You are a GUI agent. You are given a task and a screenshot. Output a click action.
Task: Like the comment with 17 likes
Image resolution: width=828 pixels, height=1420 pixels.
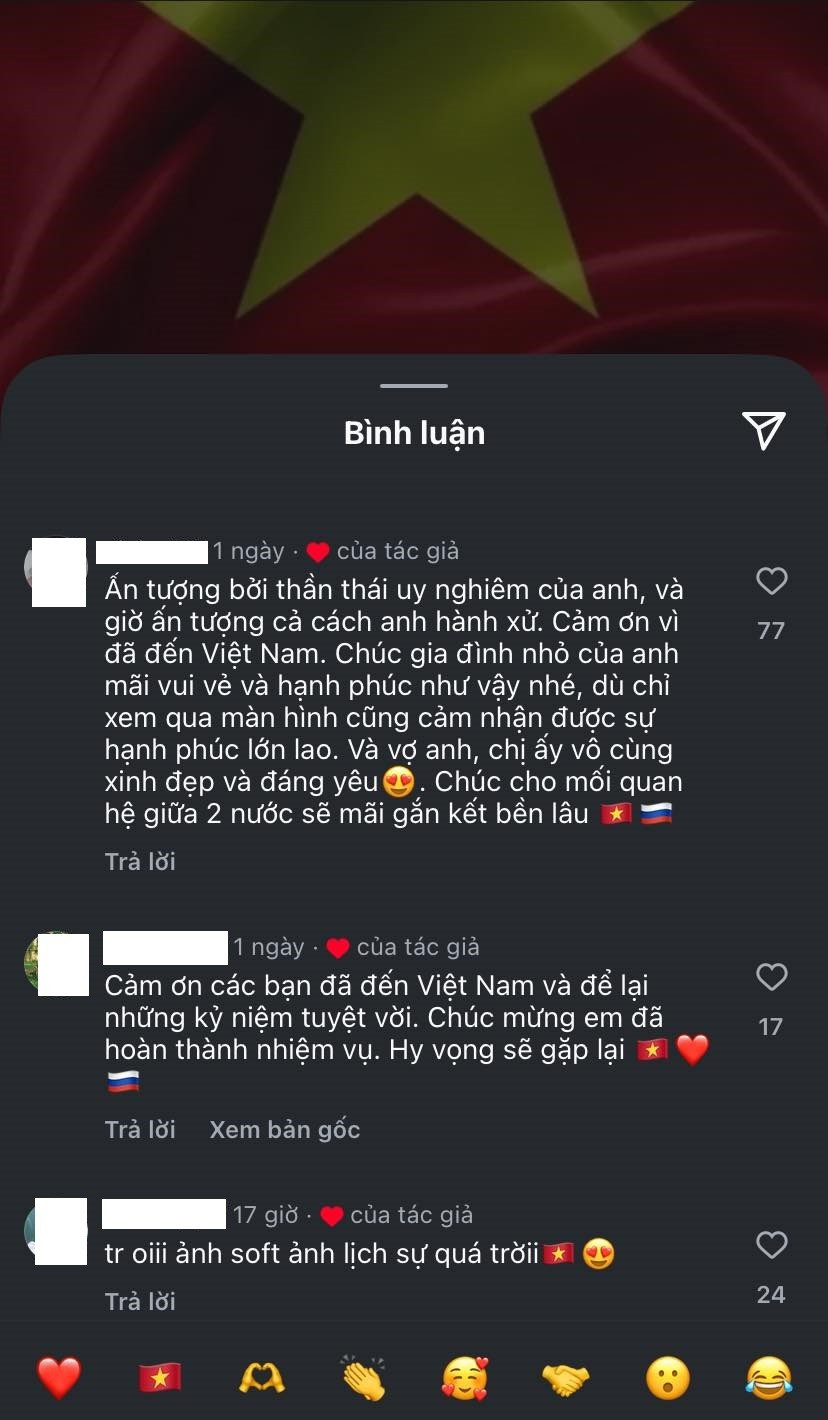(x=771, y=977)
